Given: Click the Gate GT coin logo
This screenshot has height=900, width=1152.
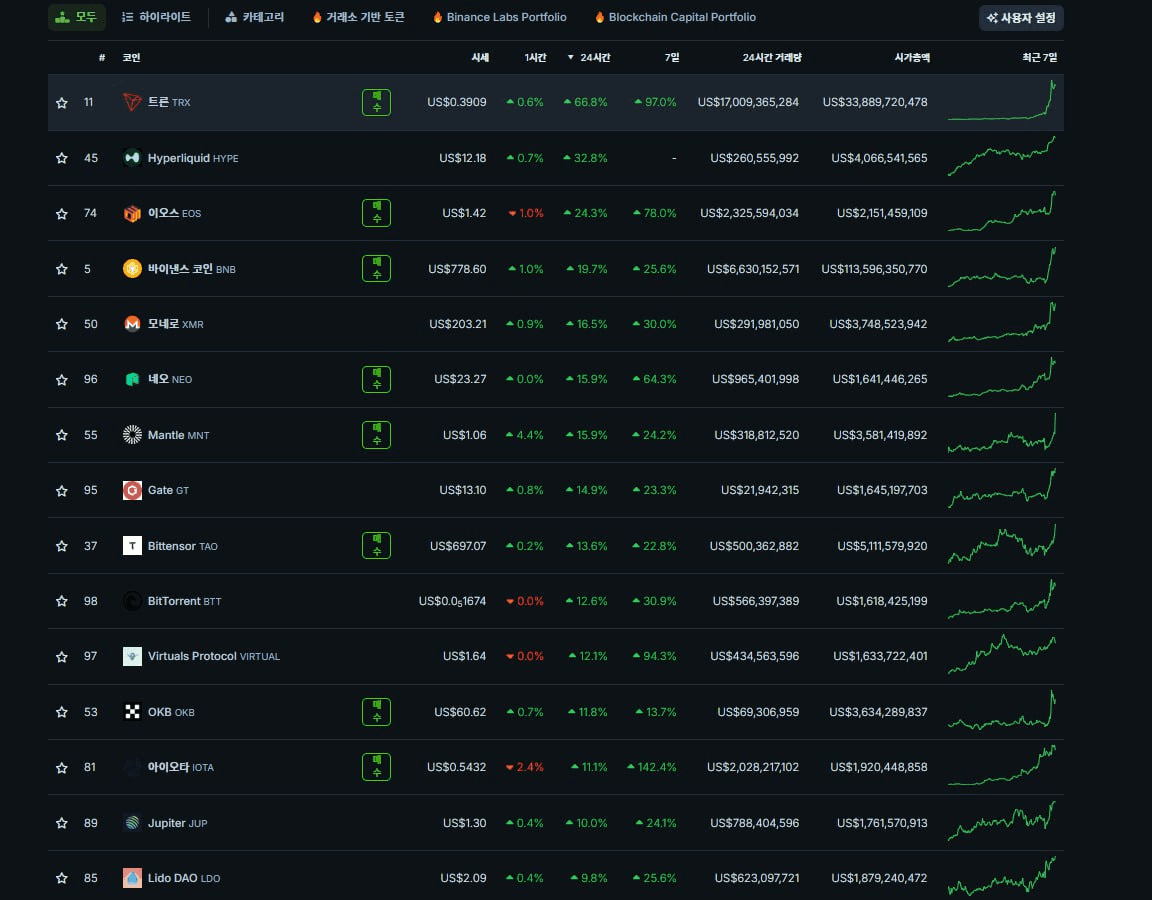Looking at the screenshot, I should 132,490.
